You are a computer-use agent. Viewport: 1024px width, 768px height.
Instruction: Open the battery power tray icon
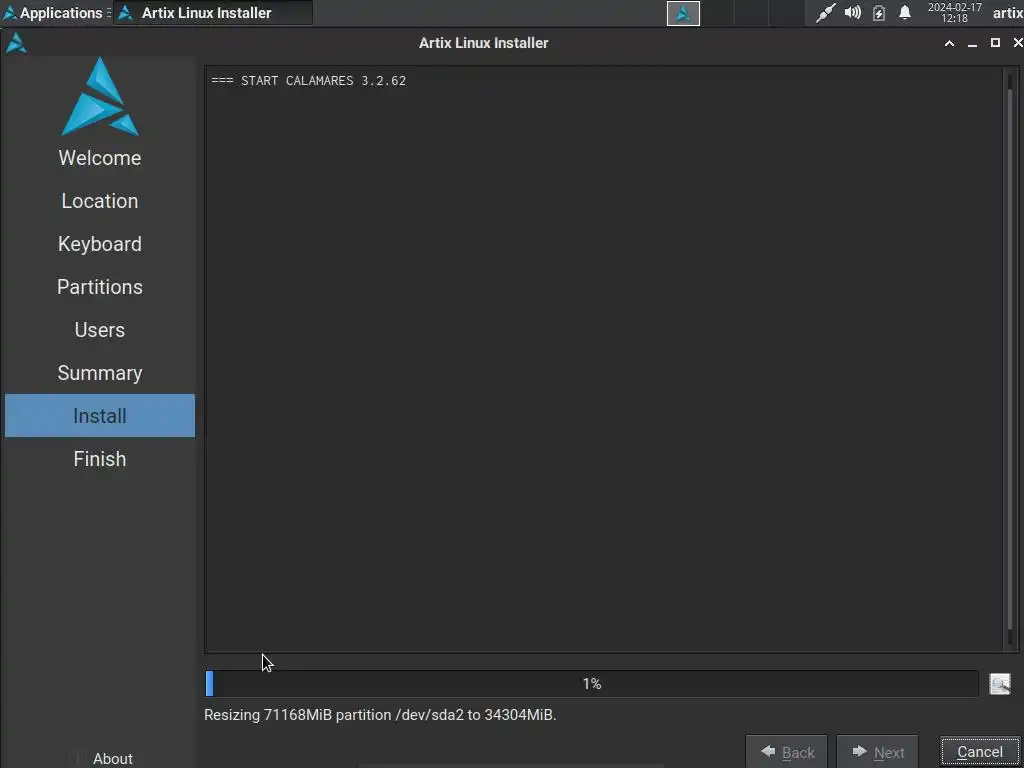[x=879, y=12]
